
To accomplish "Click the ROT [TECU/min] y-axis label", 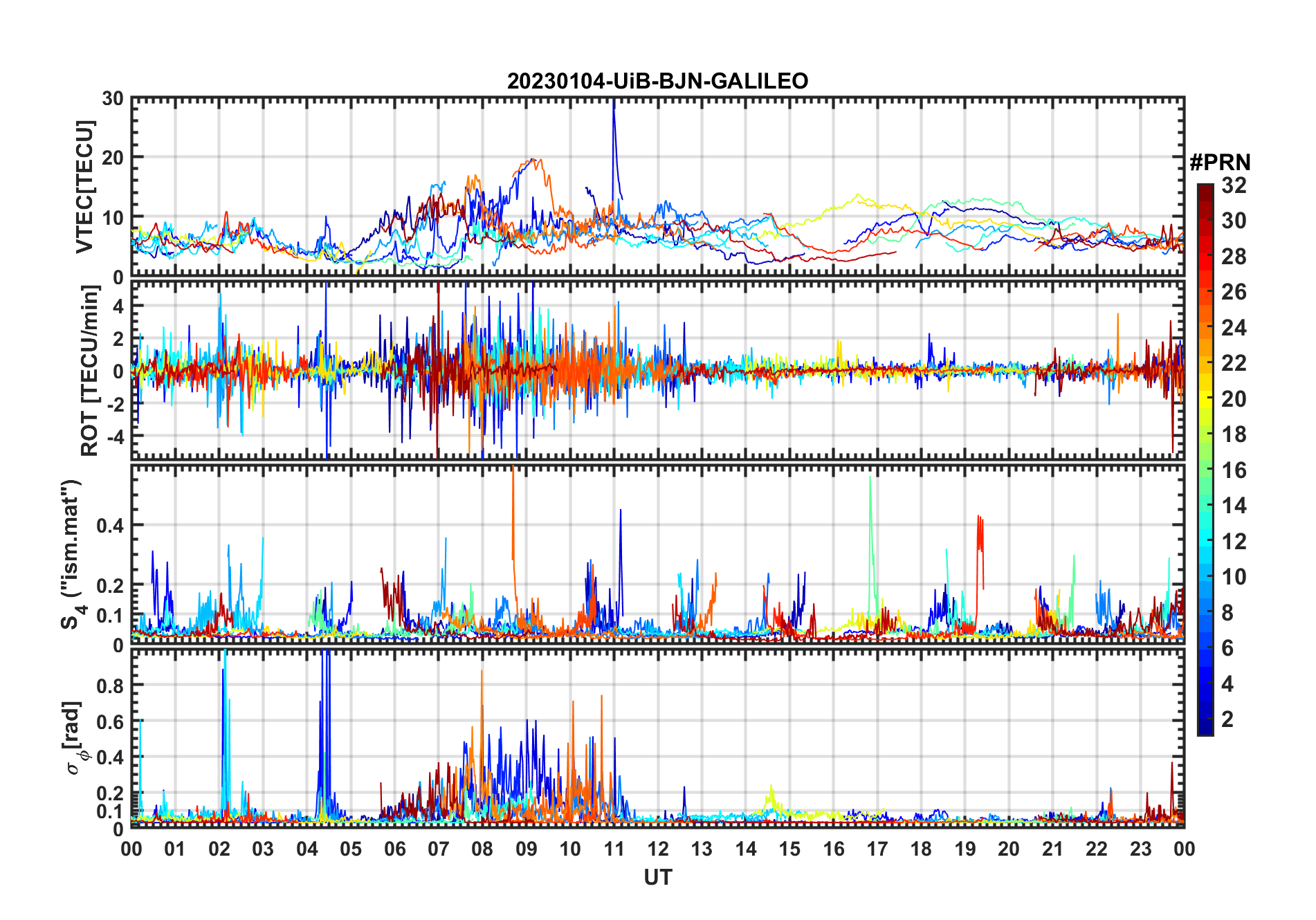I will pos(90,371).
